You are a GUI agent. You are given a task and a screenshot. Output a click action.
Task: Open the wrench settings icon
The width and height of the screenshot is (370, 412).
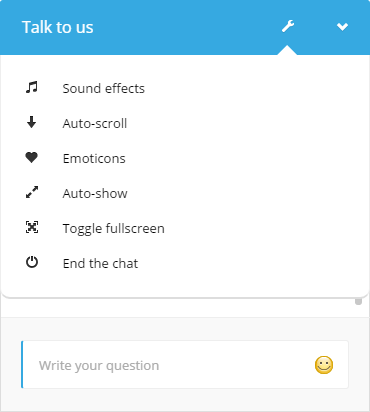click(x=288, y=26)
